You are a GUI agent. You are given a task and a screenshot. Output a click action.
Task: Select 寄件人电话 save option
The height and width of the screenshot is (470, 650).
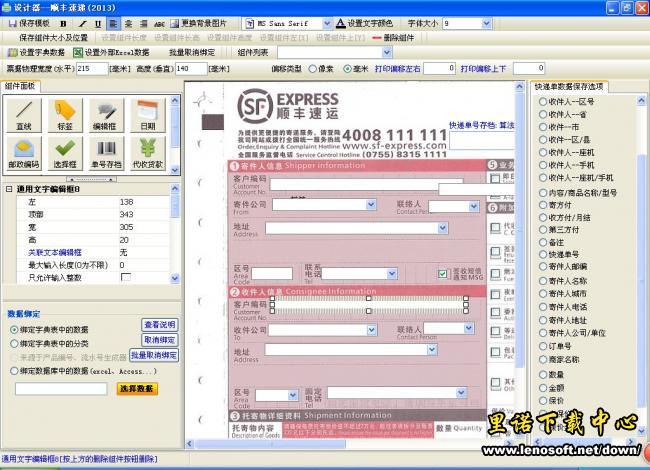point(543,307)
